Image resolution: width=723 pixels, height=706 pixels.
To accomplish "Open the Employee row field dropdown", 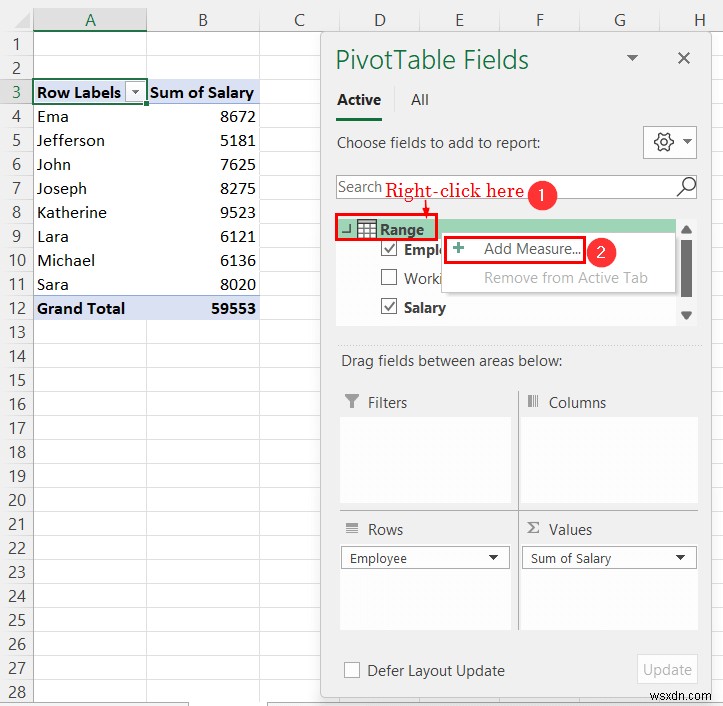I will click(x=493, y=558).
